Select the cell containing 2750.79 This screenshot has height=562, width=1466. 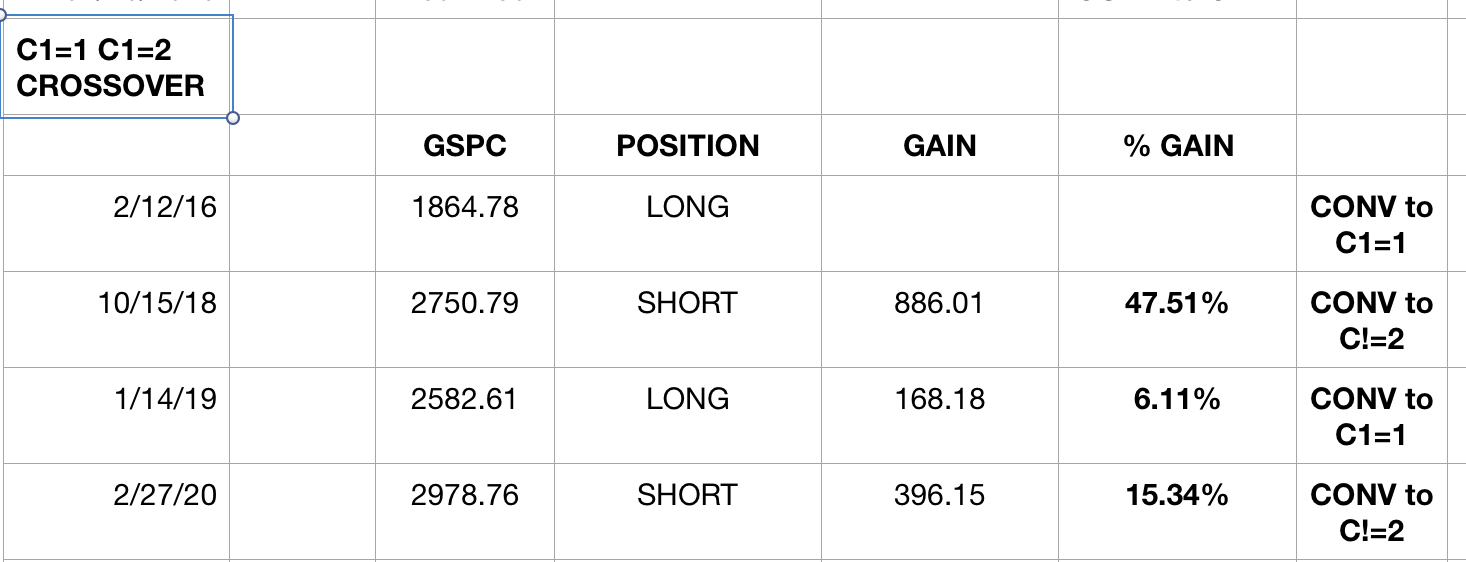point(465,303)
